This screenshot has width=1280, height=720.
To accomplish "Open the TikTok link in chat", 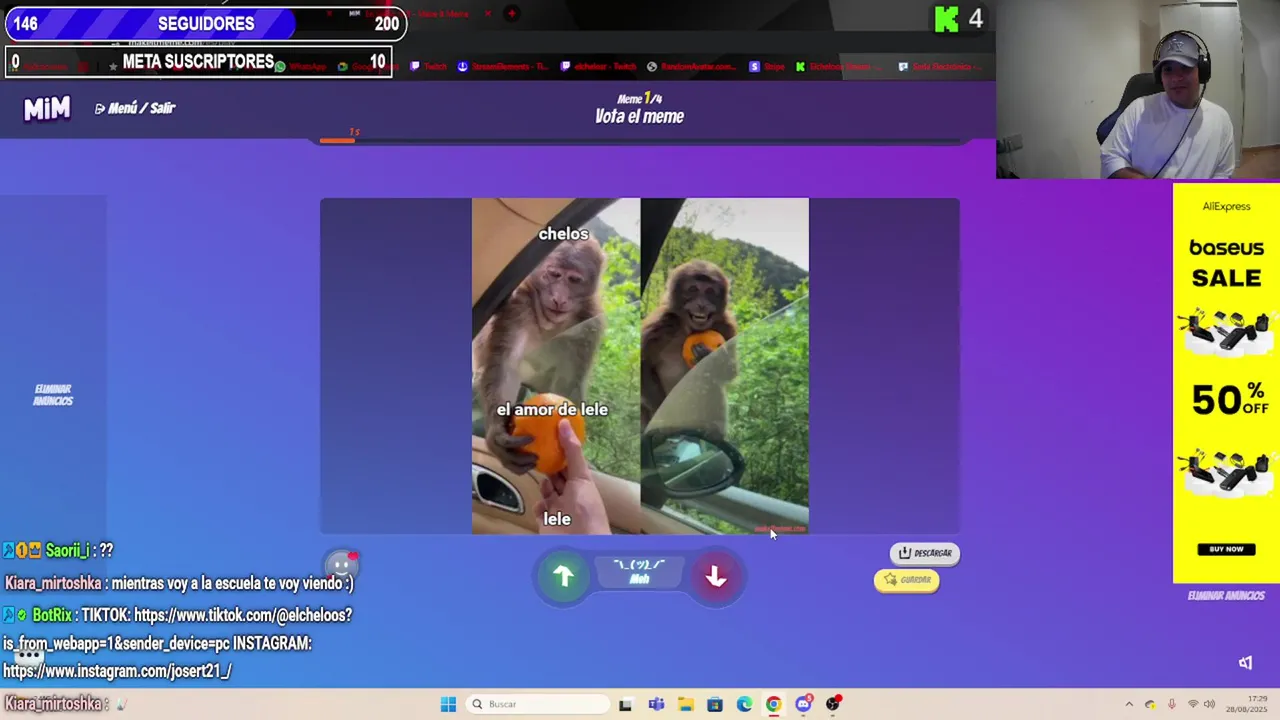I will coord(243,615).
